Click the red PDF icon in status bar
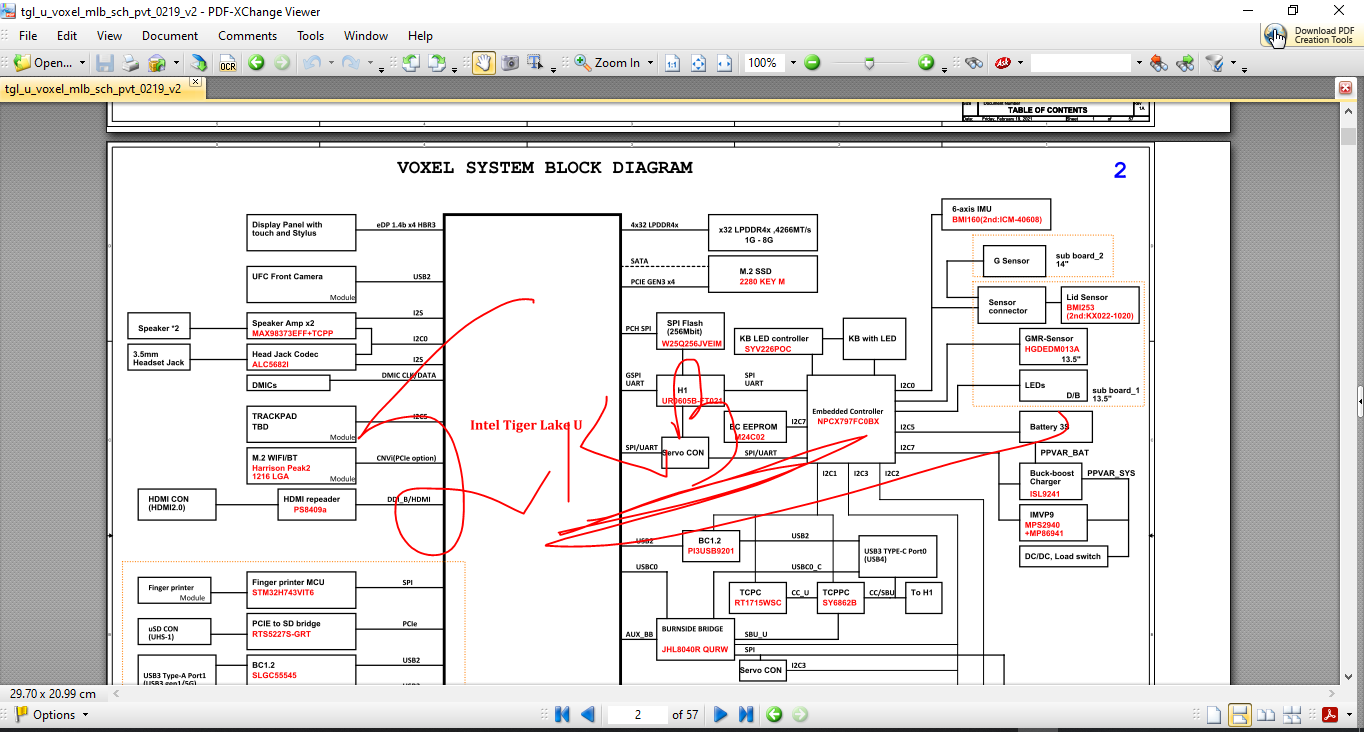1364x732 pixels. pyautogui.click(x=1331, y=714)
